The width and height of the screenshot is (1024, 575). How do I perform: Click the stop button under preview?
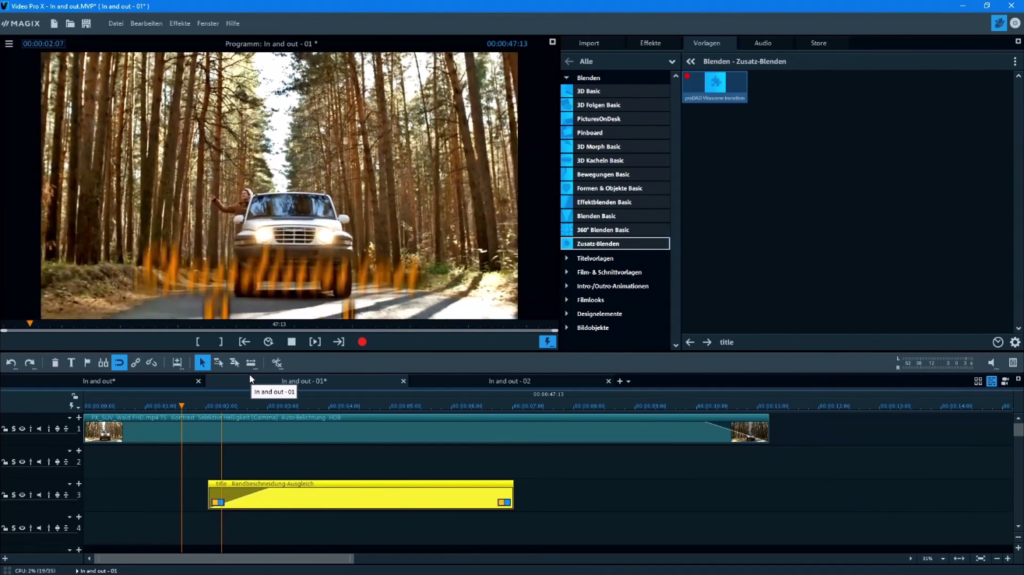pyautogui.click(x=291, y=342)
